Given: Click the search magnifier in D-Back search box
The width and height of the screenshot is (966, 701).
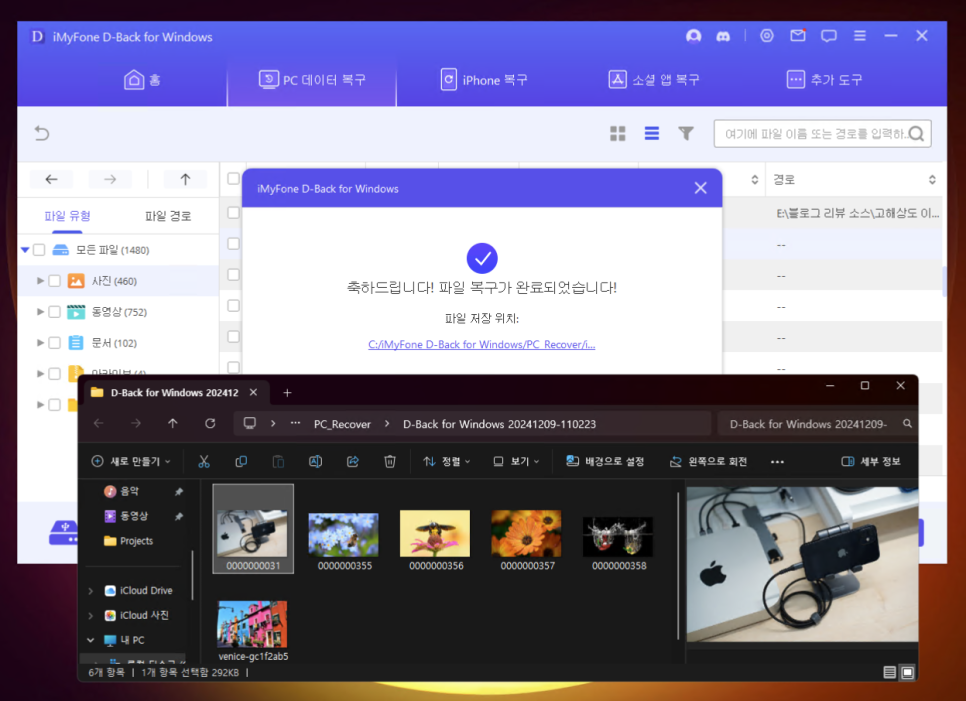Looking at the screenshot, I should pyautogui.click(x=916, y=134).
